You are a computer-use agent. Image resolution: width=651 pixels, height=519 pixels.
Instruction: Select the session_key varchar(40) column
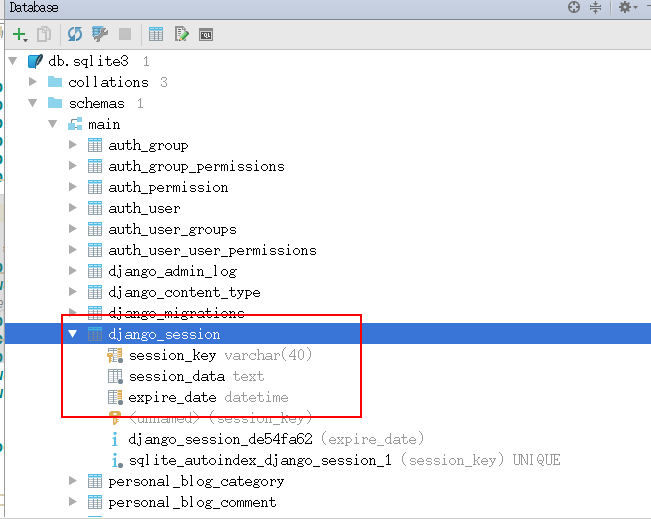172,355
